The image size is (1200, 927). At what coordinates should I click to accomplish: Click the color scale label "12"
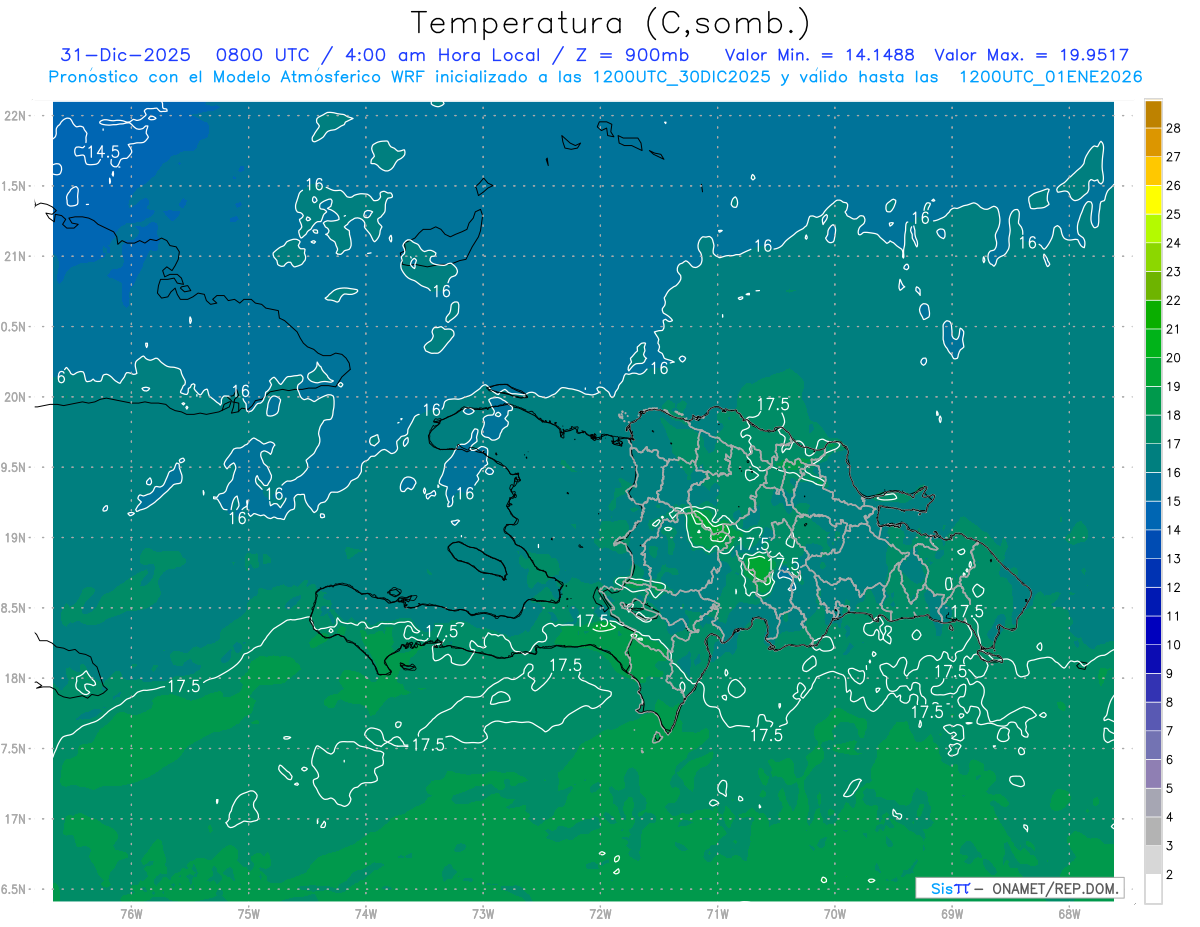[1174, 588]
